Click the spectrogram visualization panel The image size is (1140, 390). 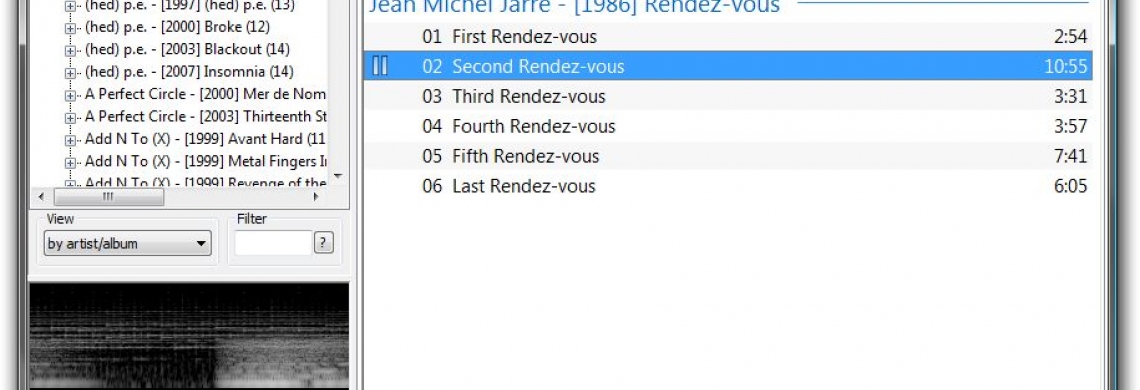189,335
